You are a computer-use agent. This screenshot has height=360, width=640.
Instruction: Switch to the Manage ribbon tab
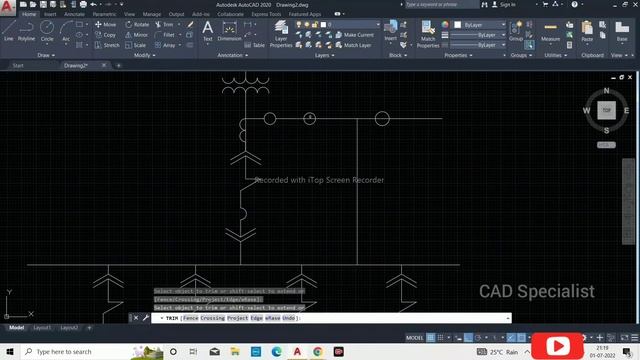pyautogui.click(x=152, y=14)
